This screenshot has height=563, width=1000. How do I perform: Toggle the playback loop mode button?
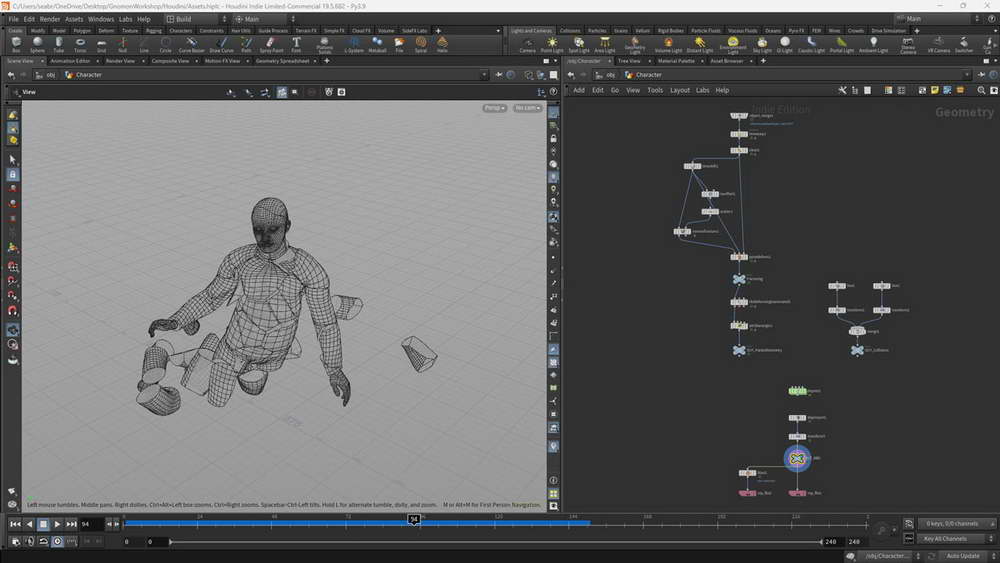point(43,541)
